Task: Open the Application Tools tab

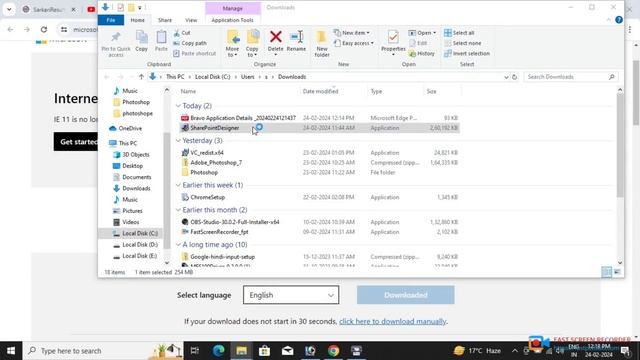Action: pos(232,20)
